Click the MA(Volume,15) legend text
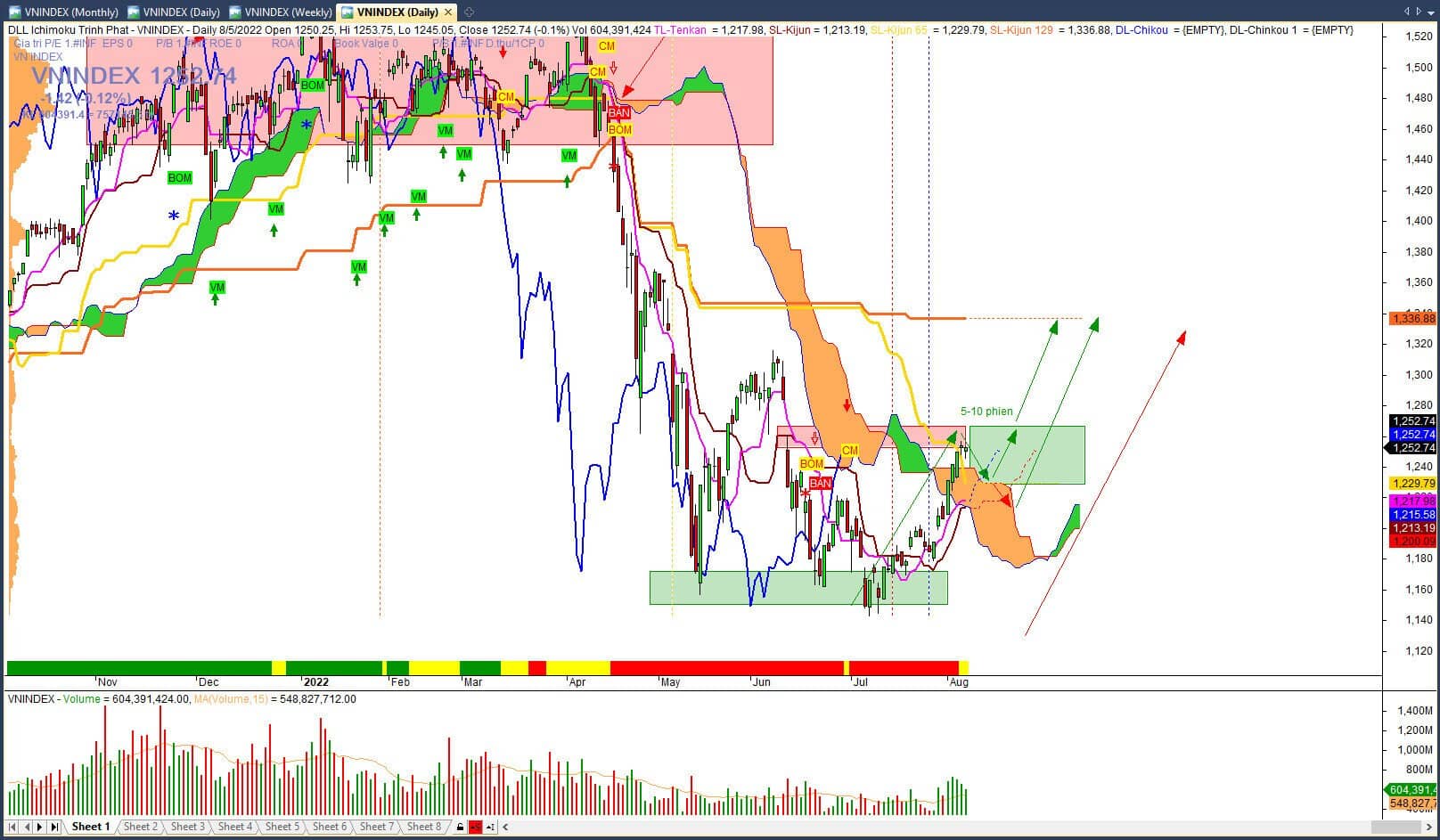This screenshot has width=1440, height=840. pyautogui.click(x=231, y=699)
